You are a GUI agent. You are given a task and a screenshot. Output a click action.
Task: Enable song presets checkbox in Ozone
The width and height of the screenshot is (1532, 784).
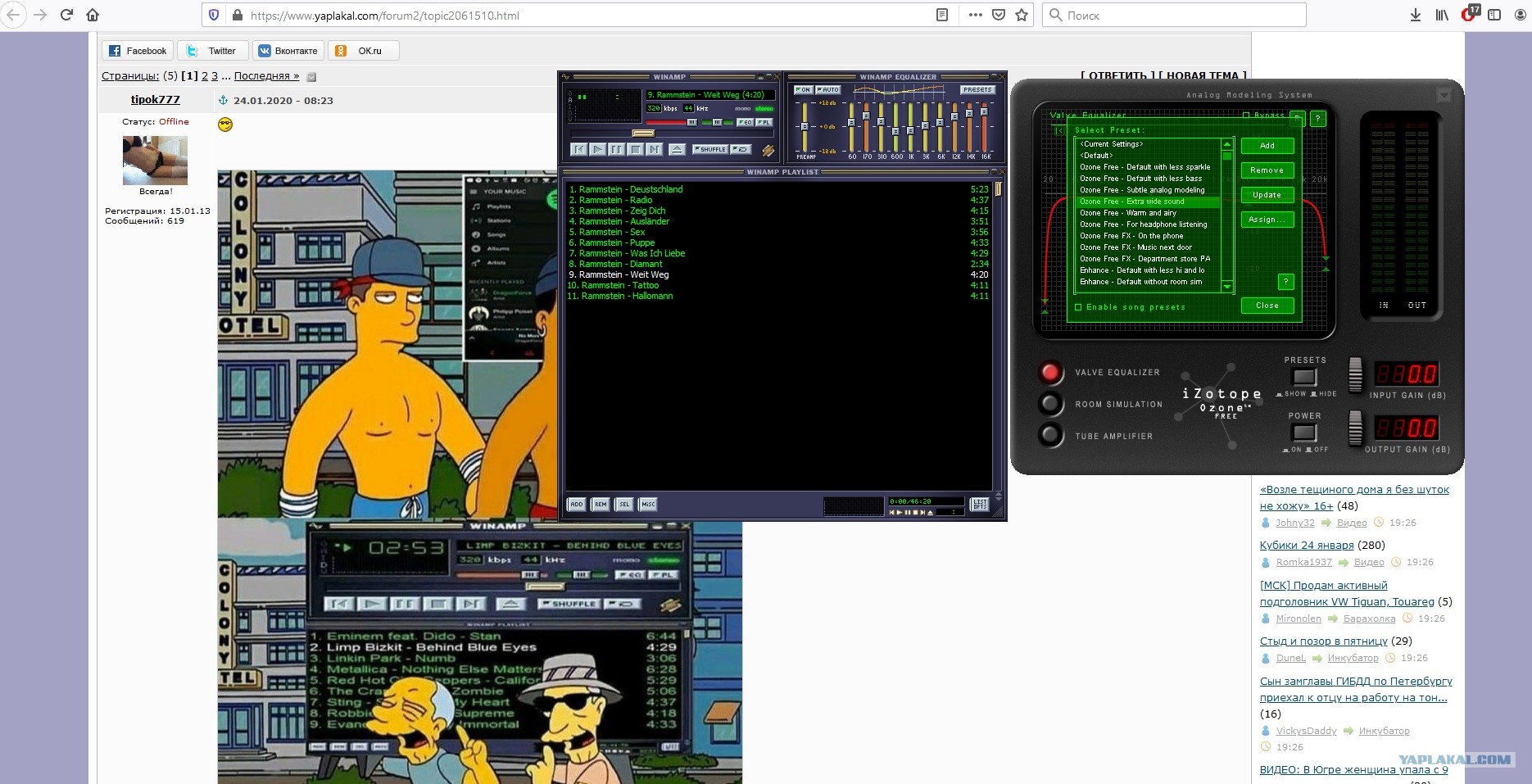point(1078,307)
